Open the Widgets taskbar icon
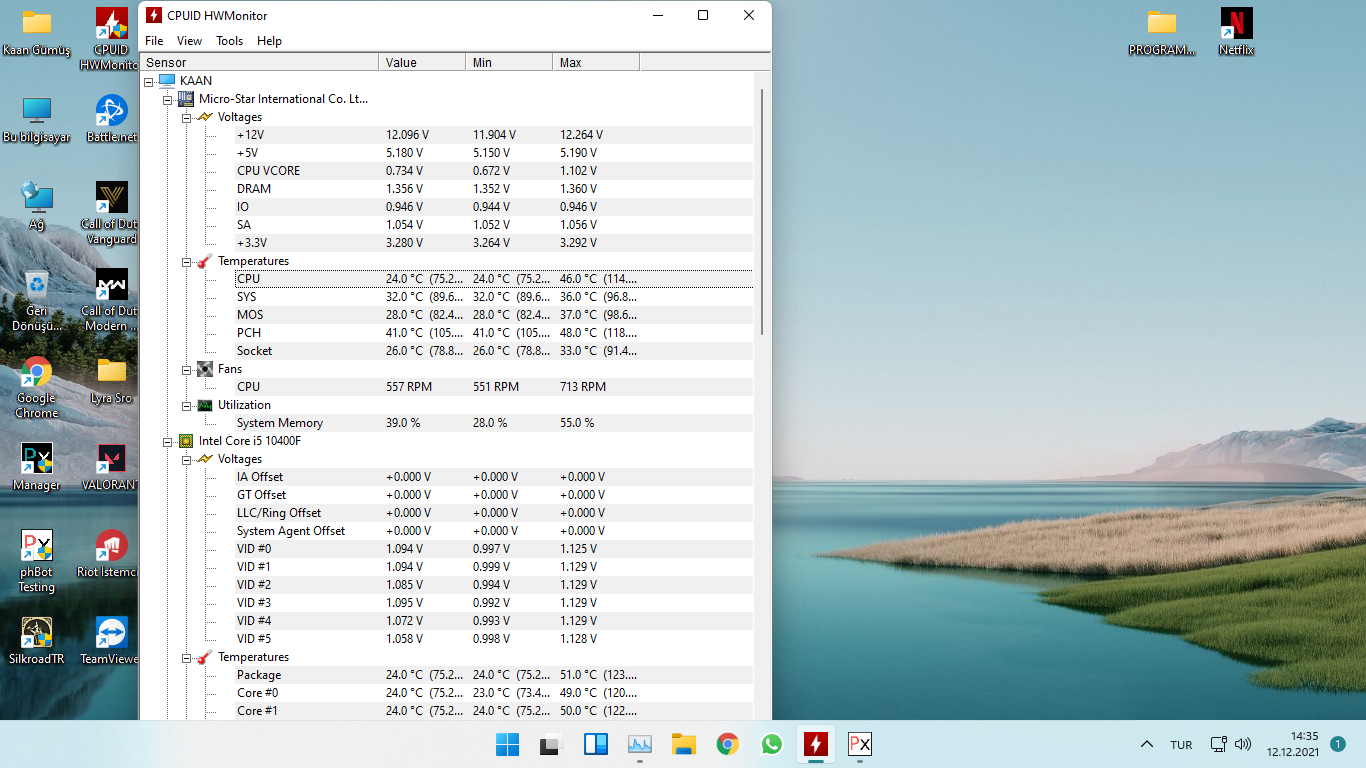 pyautogui.click(x=595, y=744)
